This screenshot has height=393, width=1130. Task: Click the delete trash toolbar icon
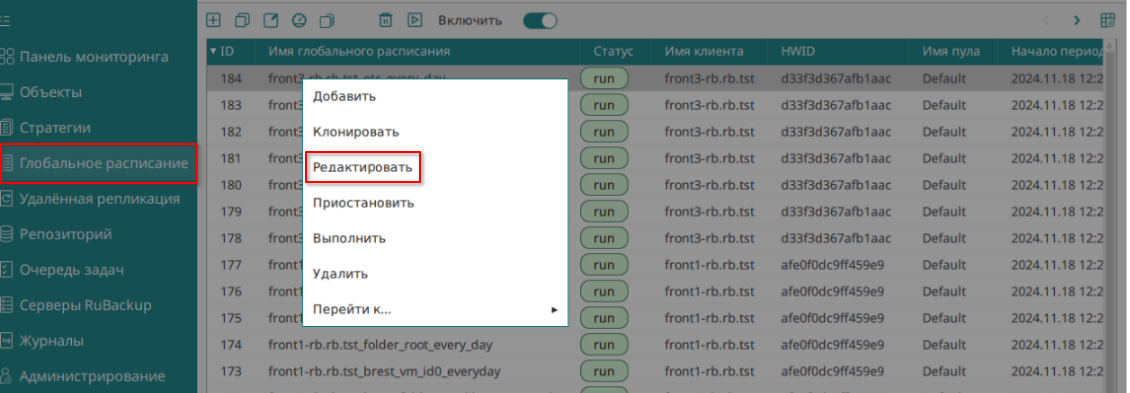click(386, 20)
